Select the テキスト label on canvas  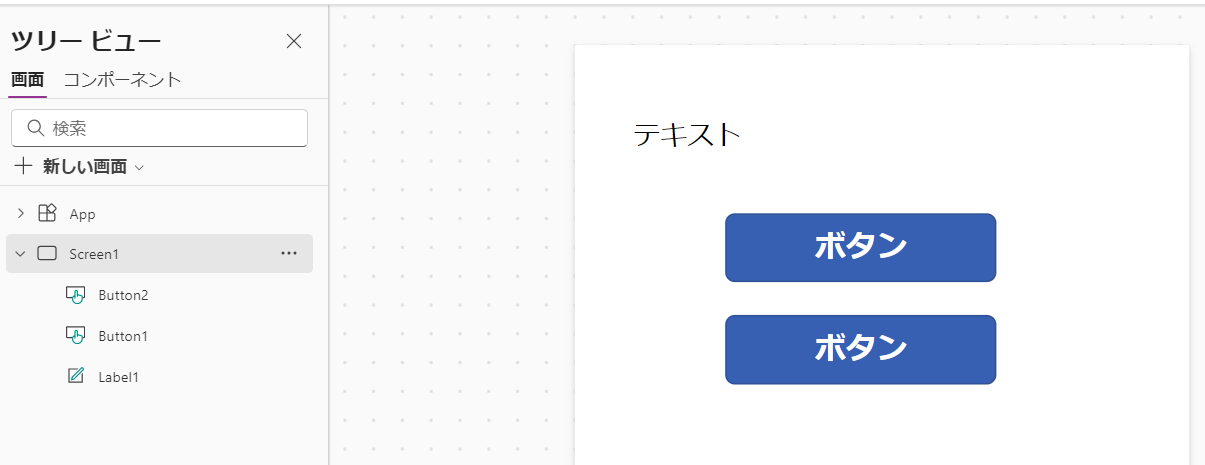pyautogui.click(x=687, y=134)
